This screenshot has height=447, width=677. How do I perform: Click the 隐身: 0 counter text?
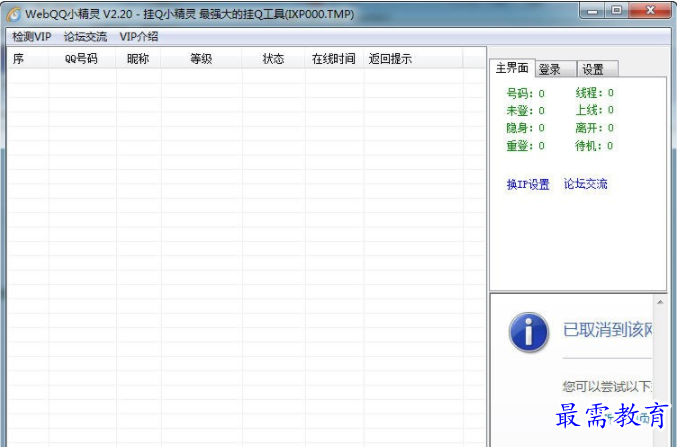[x=525, y=128]
